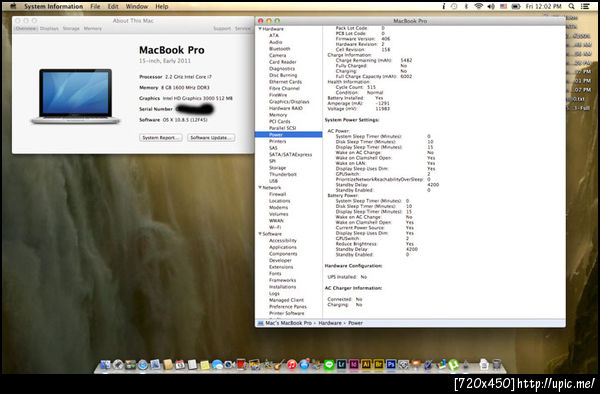The image size is (600, 394).
Task: Open the green LINE app in Dock
Action: pos(329,365)
